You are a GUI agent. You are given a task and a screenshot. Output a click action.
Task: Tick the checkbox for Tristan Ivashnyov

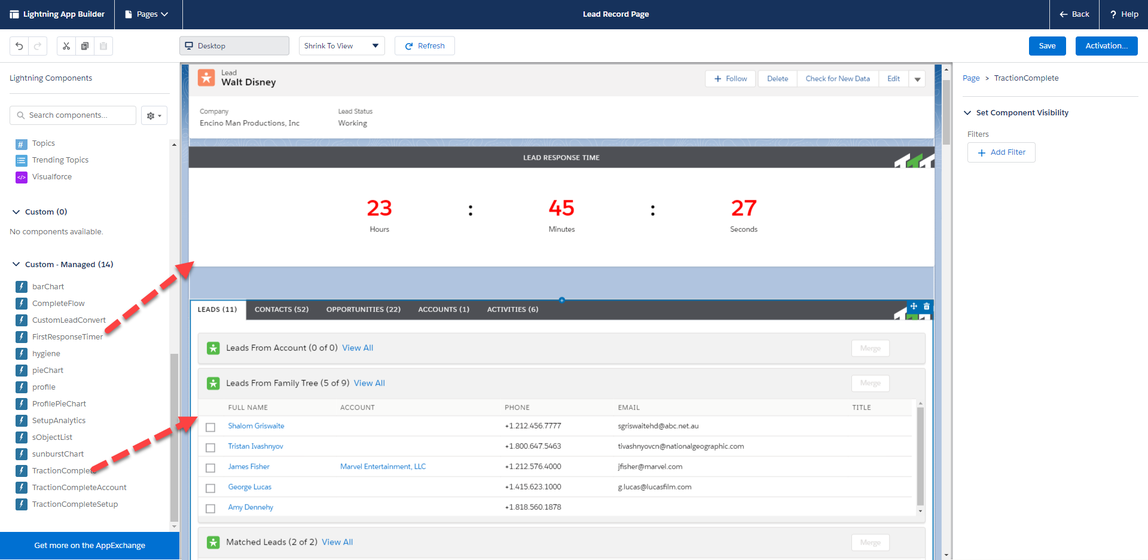click(x=211, y=447)
